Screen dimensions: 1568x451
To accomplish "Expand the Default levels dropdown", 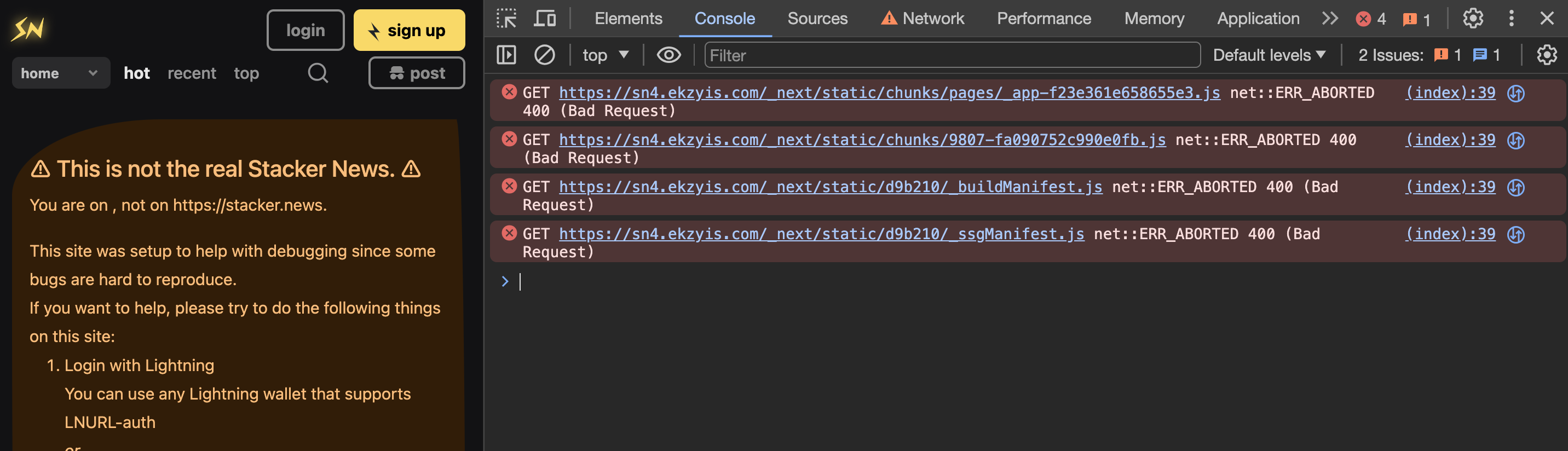I will (1269, 55).
